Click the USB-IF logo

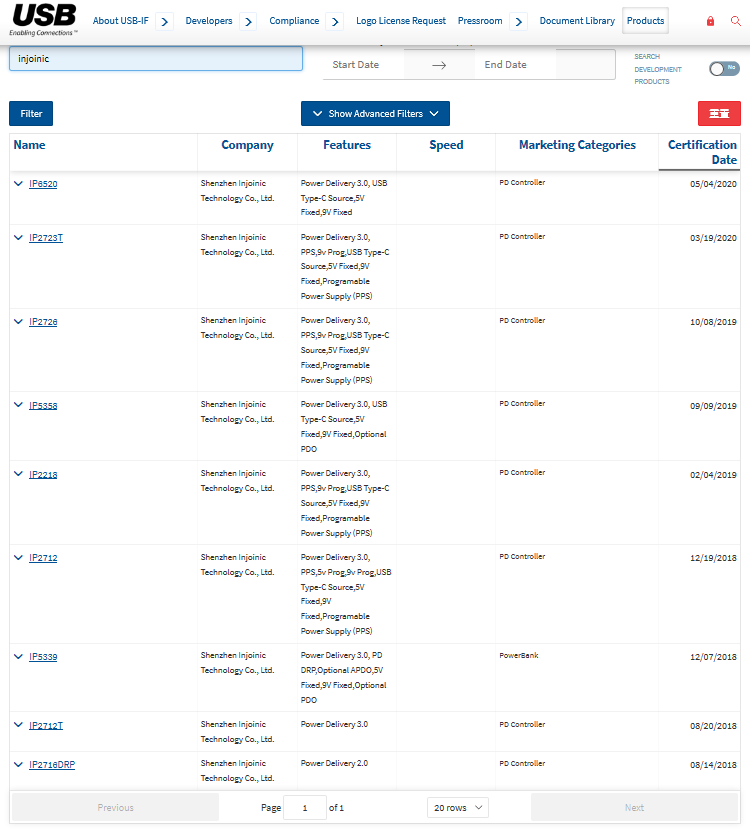[44, 20]
